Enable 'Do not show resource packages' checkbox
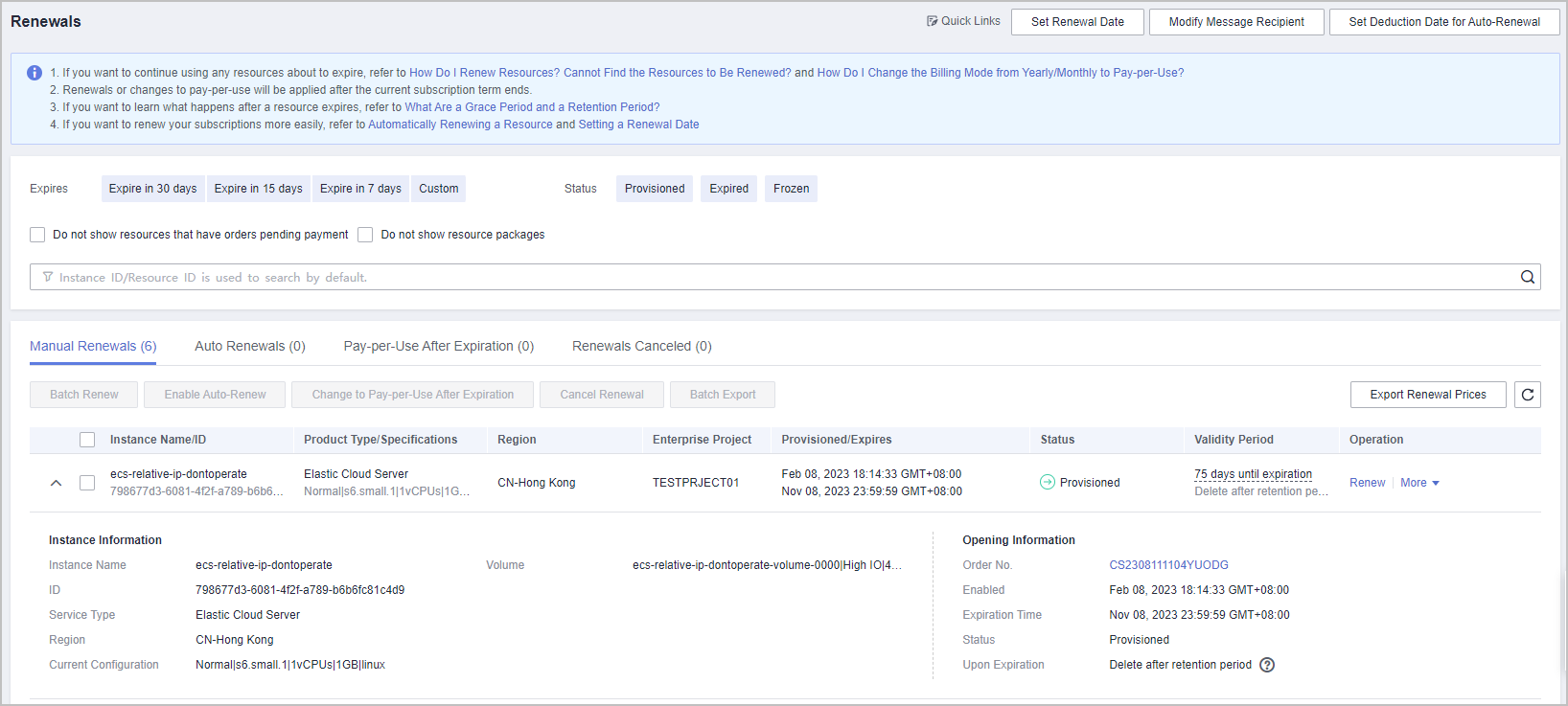This screenshot has width=1568, height=706. pyautogui.click(x=365, y=235)
